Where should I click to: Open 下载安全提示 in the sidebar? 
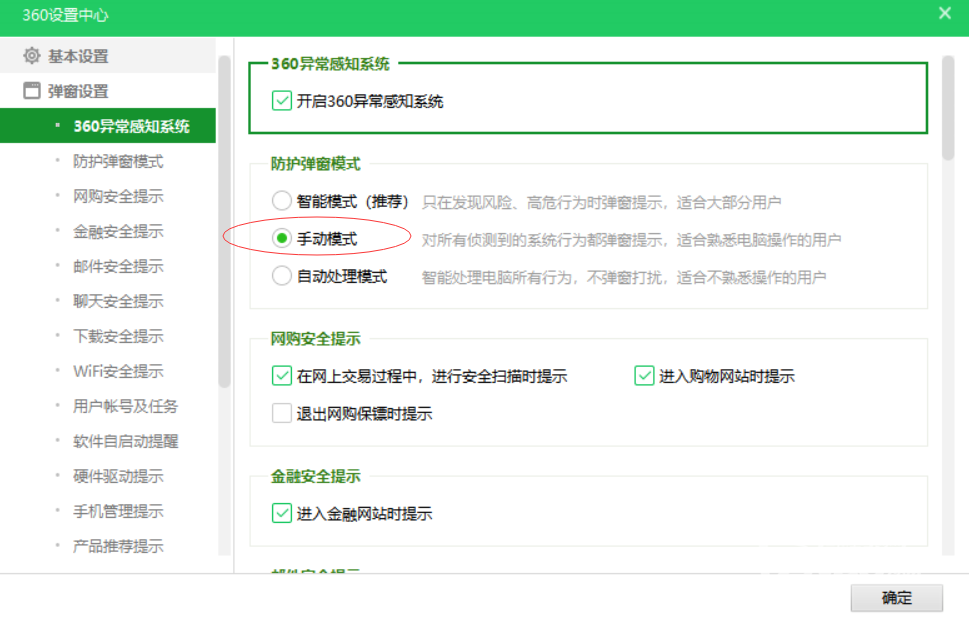118,336
